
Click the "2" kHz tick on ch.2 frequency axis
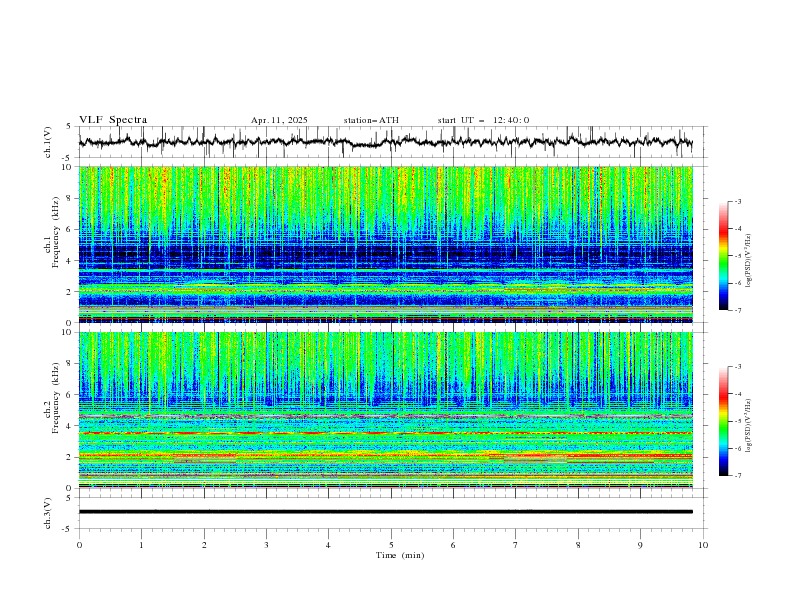(70, 457)
